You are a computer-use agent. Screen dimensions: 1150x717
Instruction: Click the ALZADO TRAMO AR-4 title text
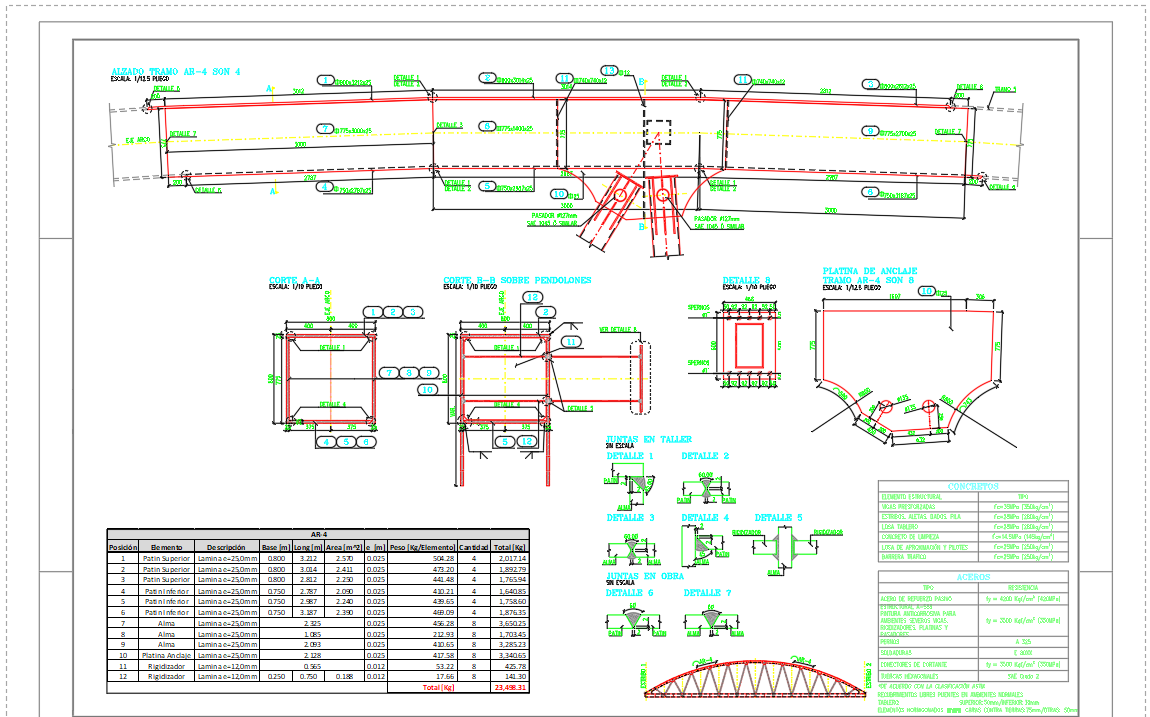[x=176, y=71]
